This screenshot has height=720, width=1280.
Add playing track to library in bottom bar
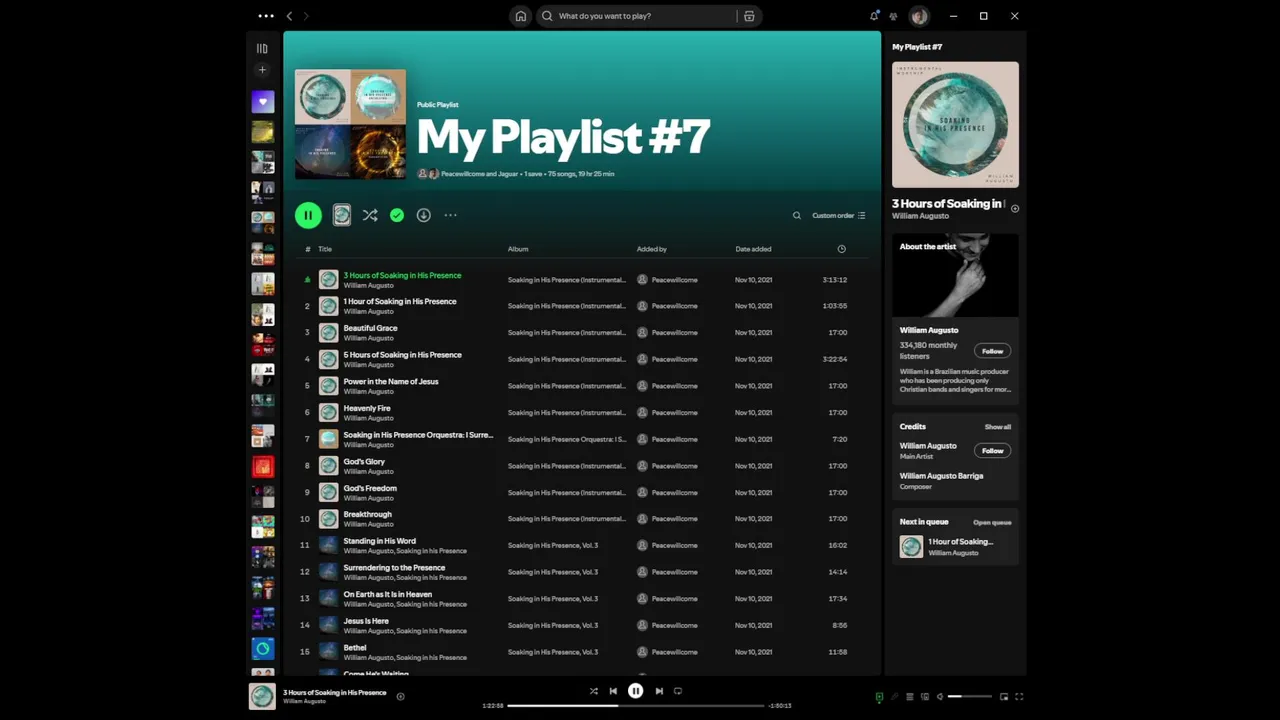(x=400, y=697)
